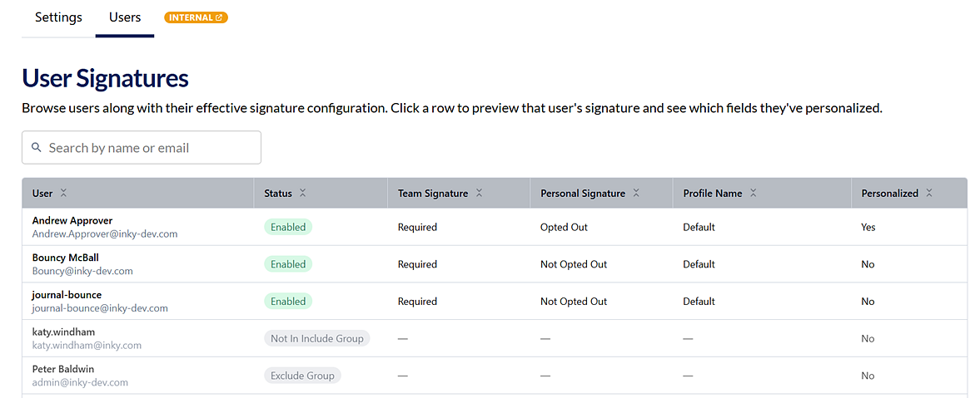Select the Peter Baldwin row
975x398 pixels.
(494, 376)
